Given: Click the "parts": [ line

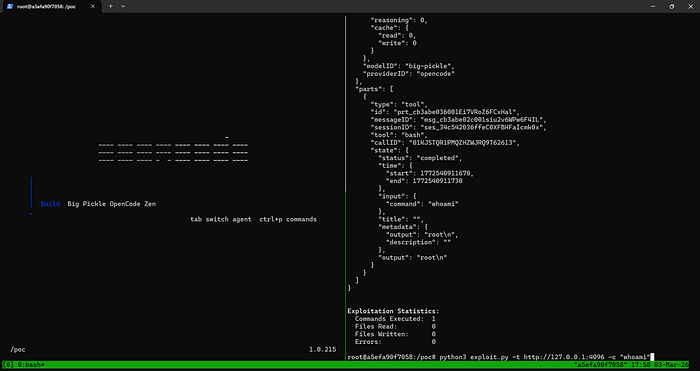Looking at the screenshot, I should pos(374,89).
